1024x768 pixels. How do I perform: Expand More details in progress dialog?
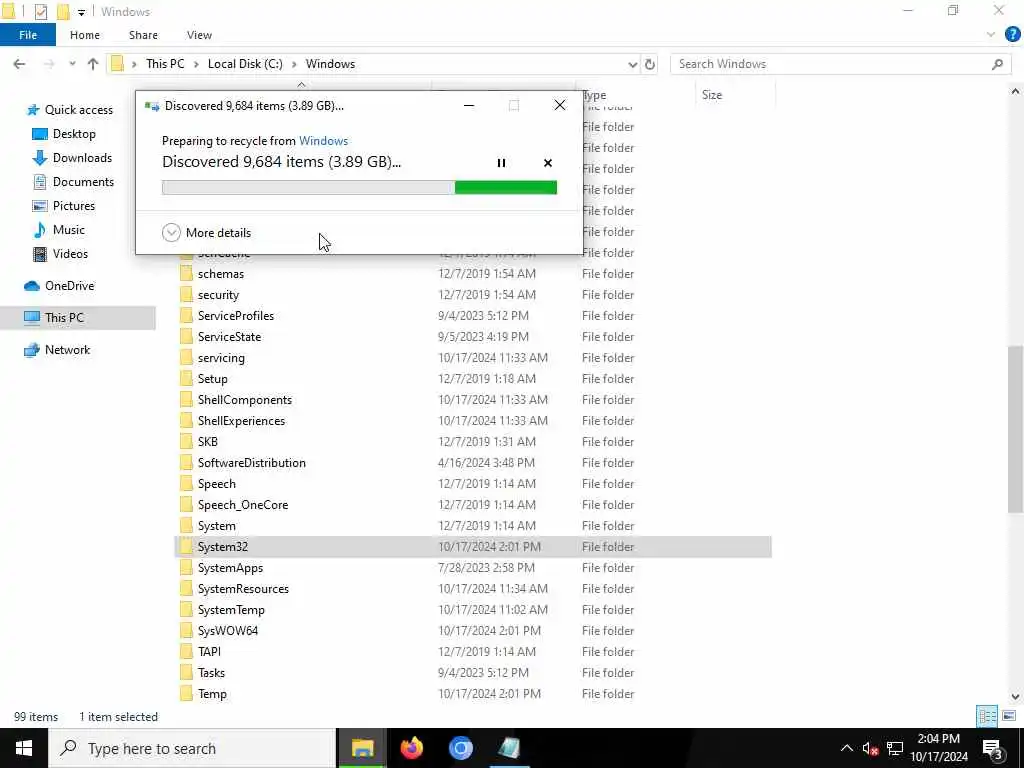coord(206,232)
